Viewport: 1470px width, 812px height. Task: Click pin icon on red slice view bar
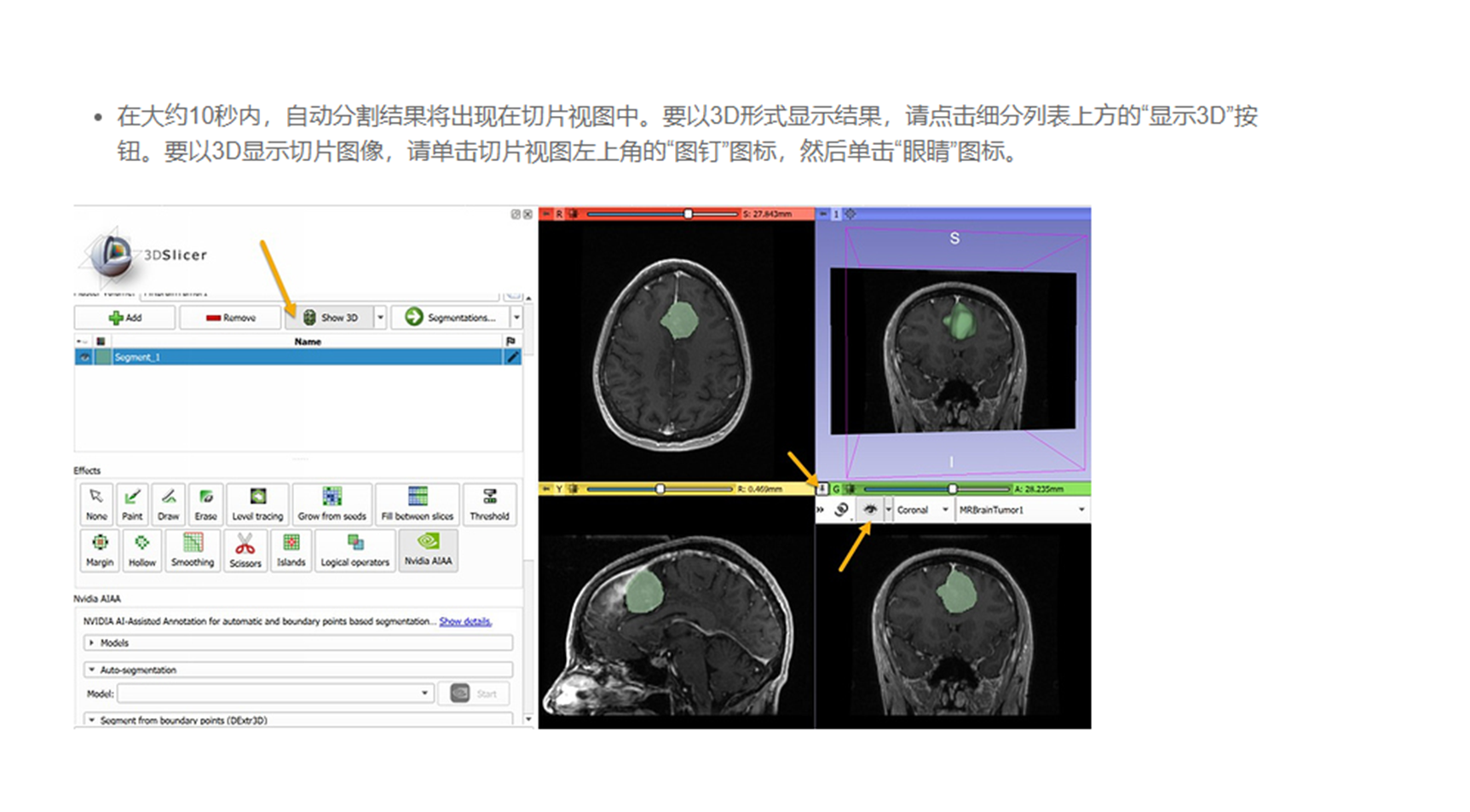[546, 214]
